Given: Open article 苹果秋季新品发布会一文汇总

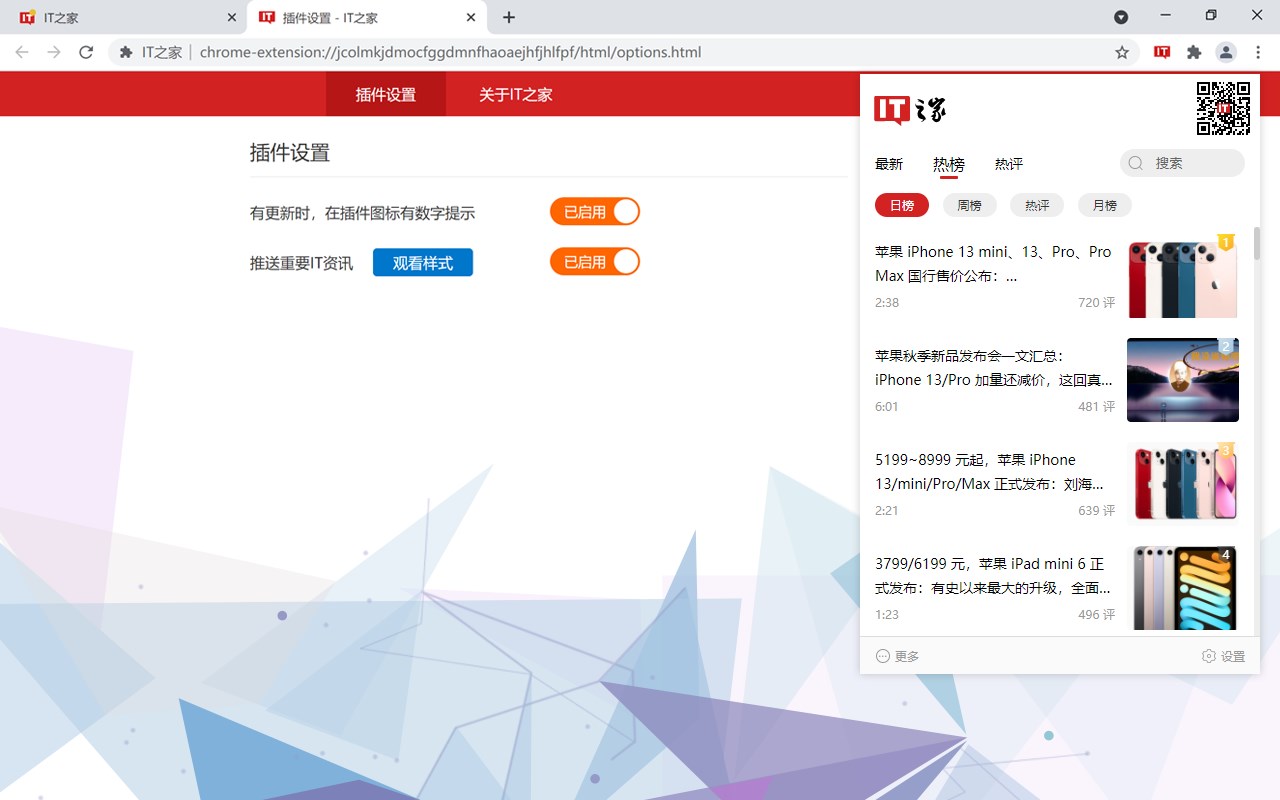Looking at the screenshot, I should coord(993,368).
